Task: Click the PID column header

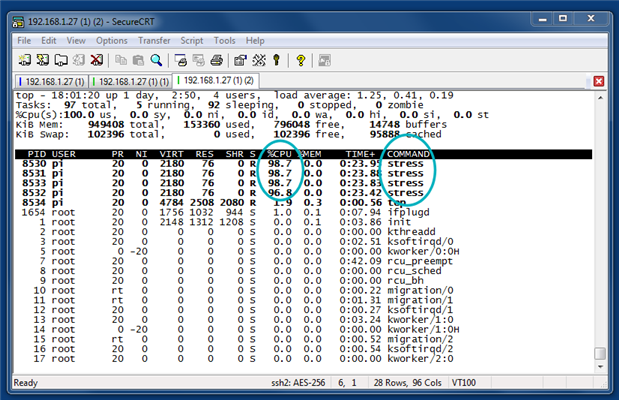Action: [x=37, y=154]
